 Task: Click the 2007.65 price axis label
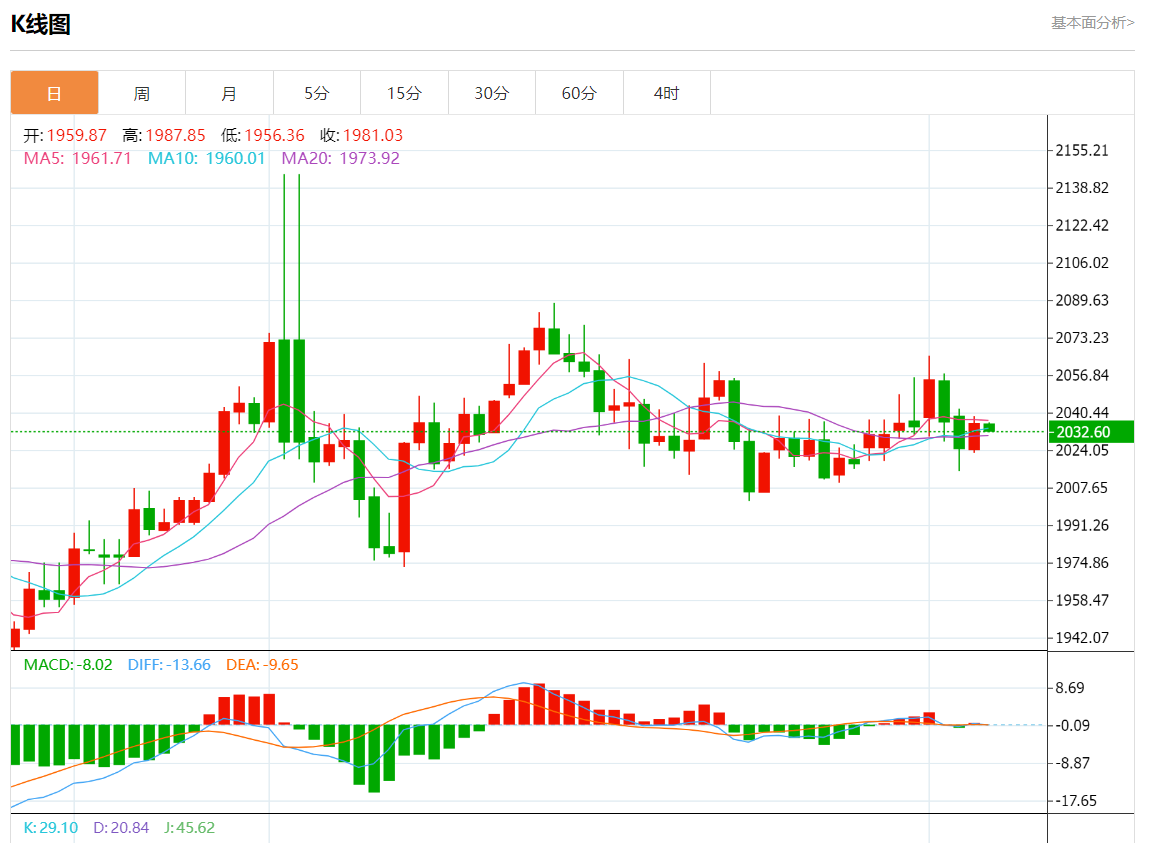[1082, 487]
